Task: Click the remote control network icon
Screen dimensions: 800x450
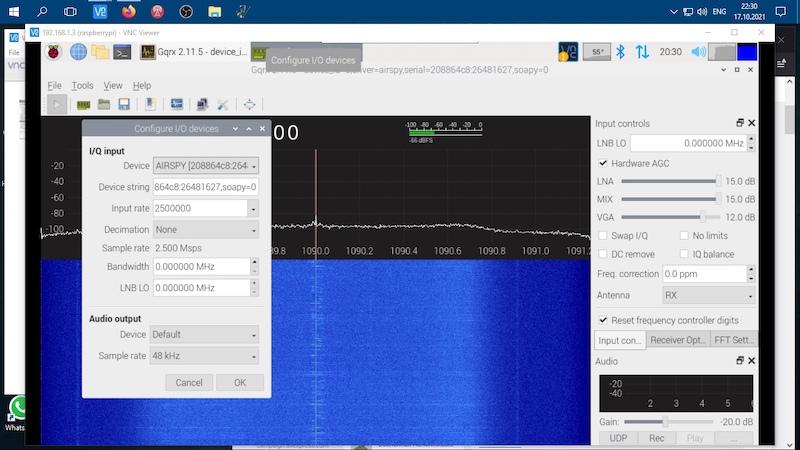Action: pyautogui.click(x=202, y=104)
